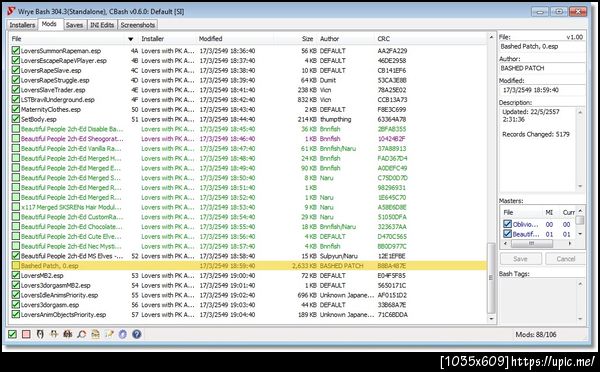
Task: Click Masters list scroll-right arrow
Action: click(x=570, y=243)
